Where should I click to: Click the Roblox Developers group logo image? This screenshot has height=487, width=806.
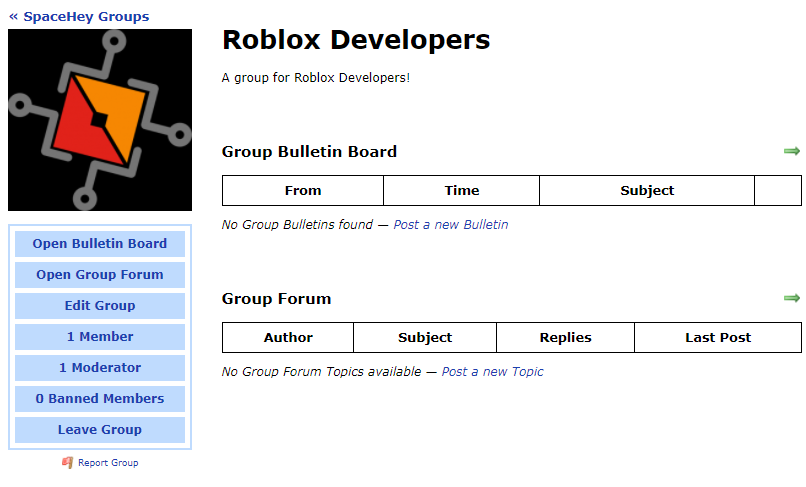tap(100, 120)
